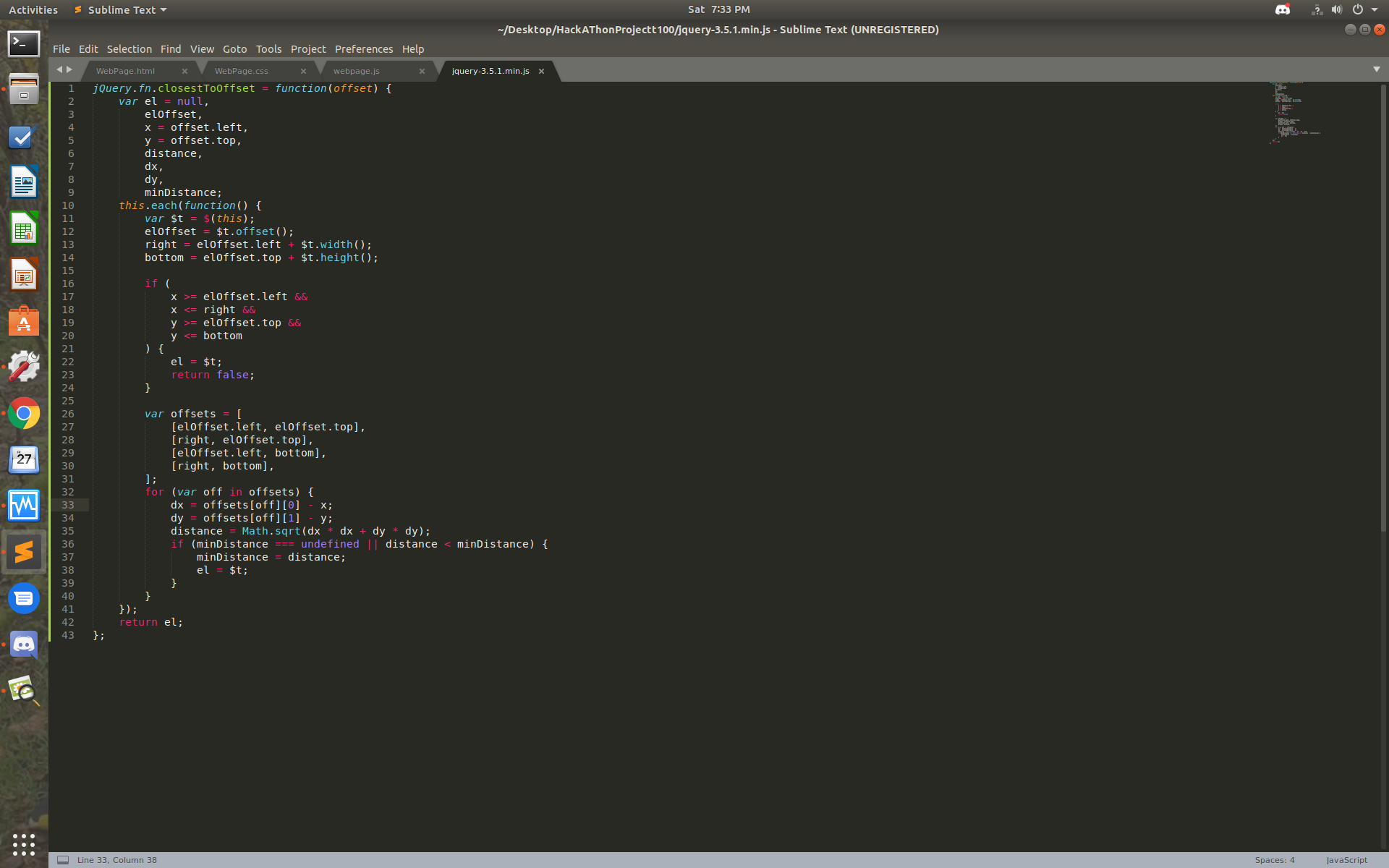The height and width of the screenshot is (868, 1389).
Task: Close the webpage.js tab
Action: tap(422, 71)
